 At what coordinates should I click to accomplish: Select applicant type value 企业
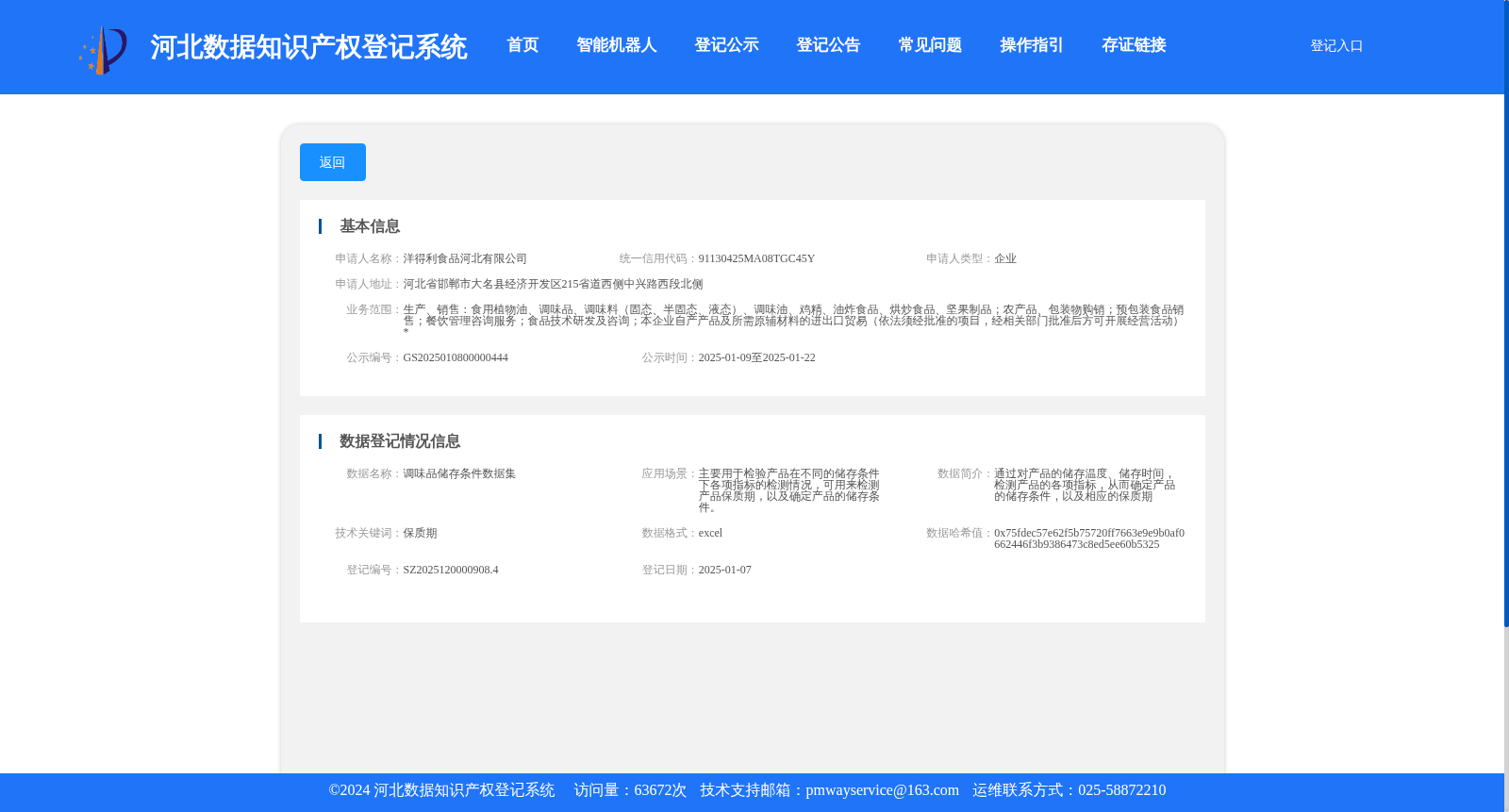tap(1005, 258)
